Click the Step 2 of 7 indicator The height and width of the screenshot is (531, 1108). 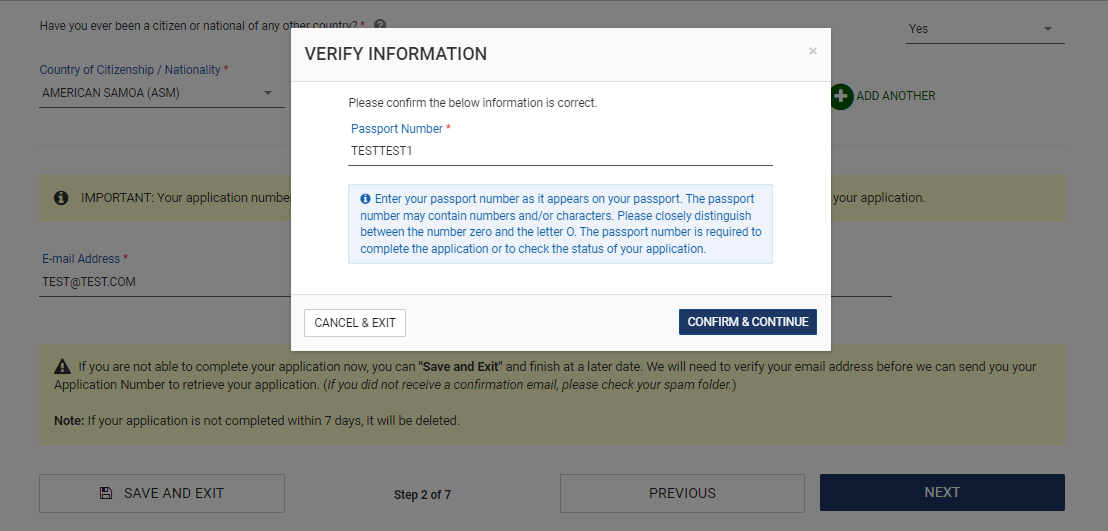pyautogui.click(x=422, y=495)
